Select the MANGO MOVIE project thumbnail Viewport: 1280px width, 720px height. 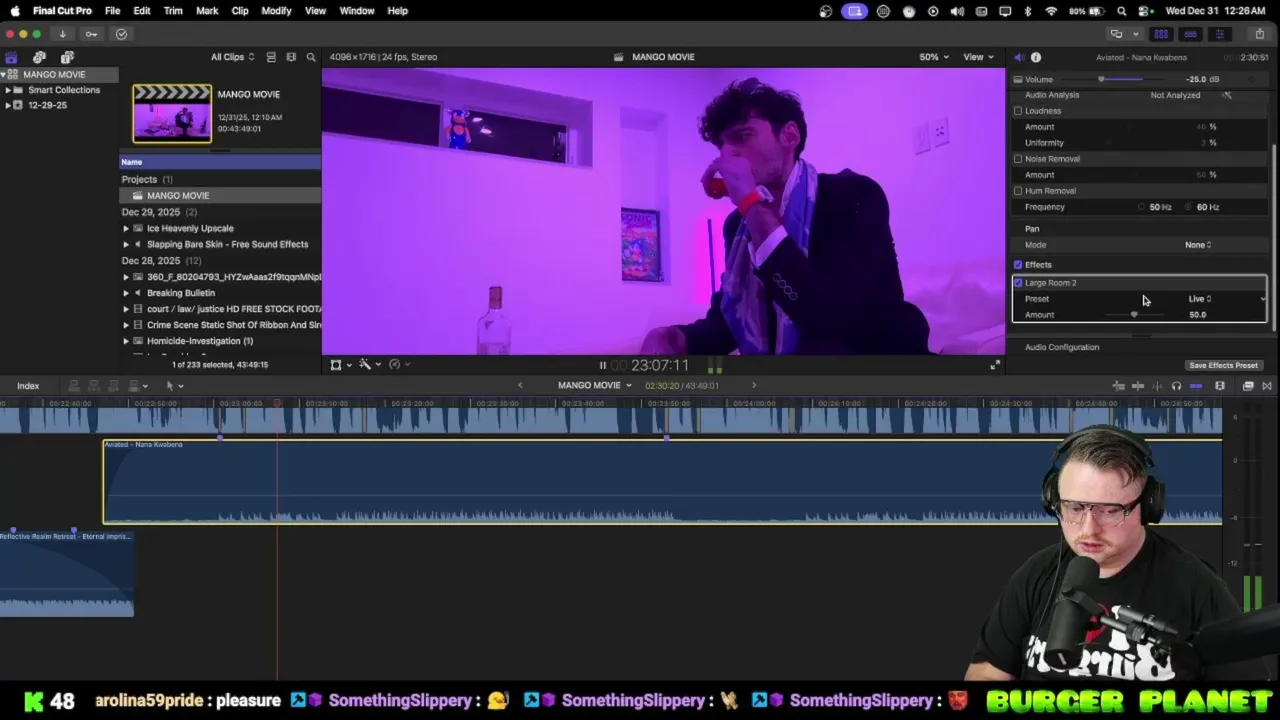(172, 113)
